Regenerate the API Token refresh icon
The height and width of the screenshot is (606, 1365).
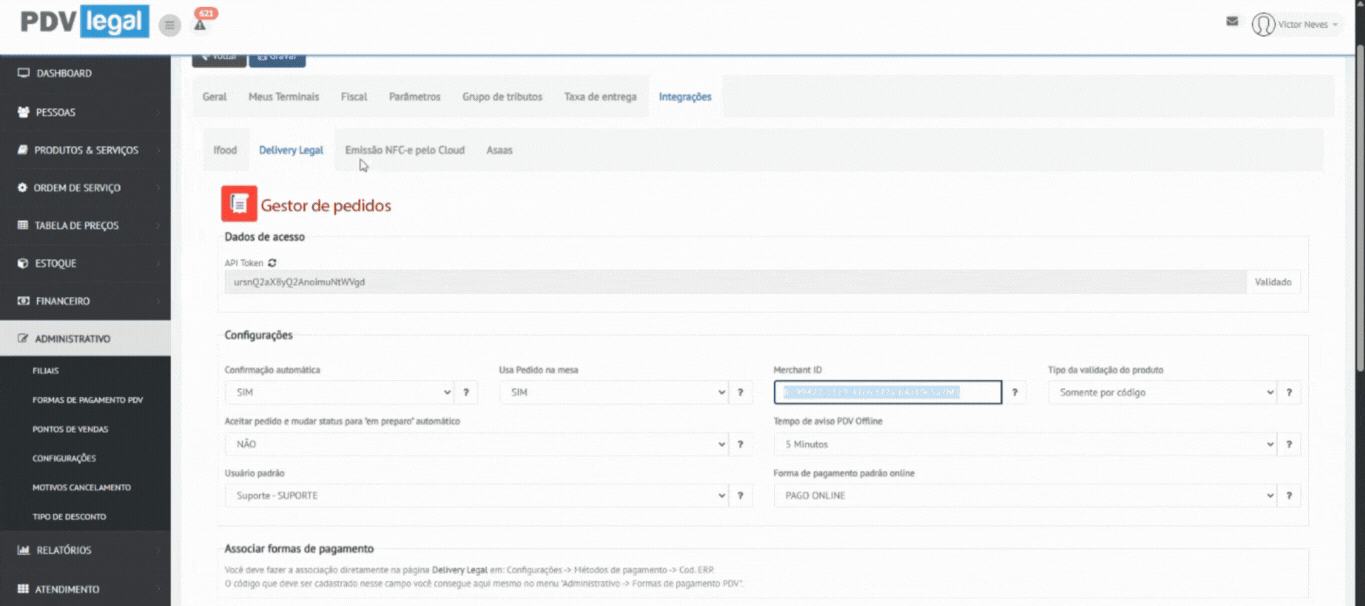[x=272, y=263]
